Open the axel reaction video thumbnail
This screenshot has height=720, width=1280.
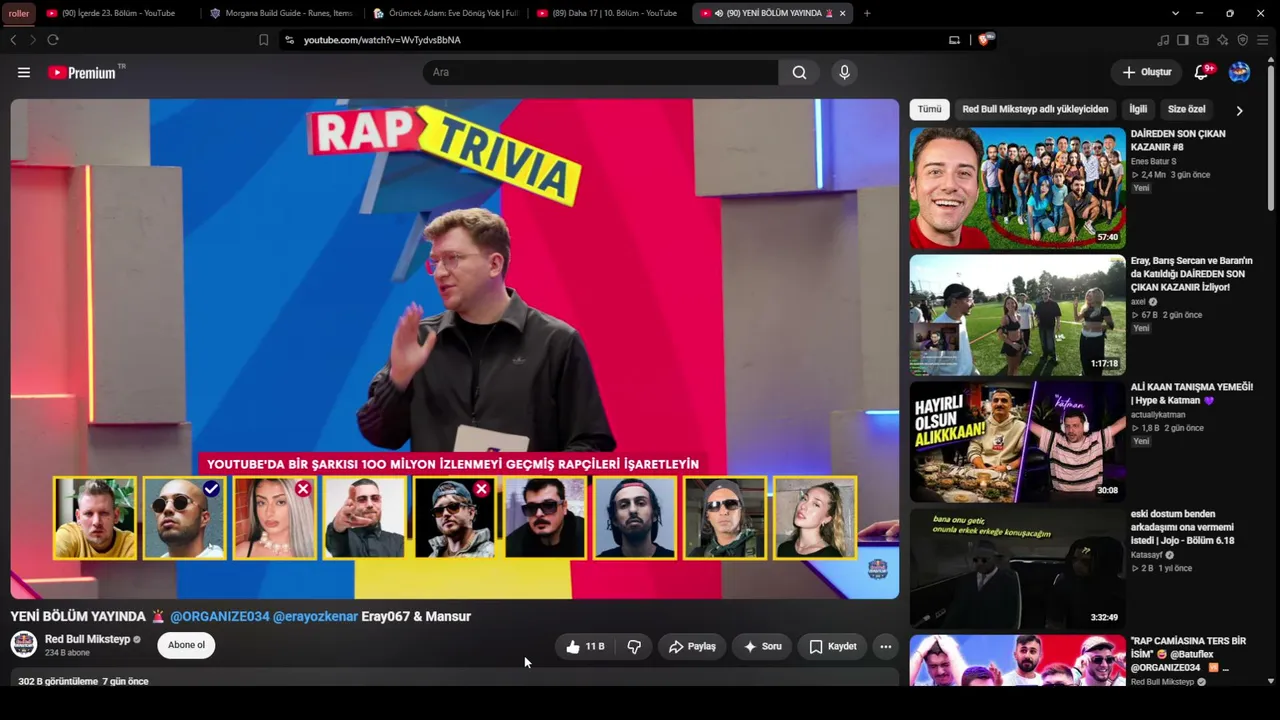coord(1017,315)
